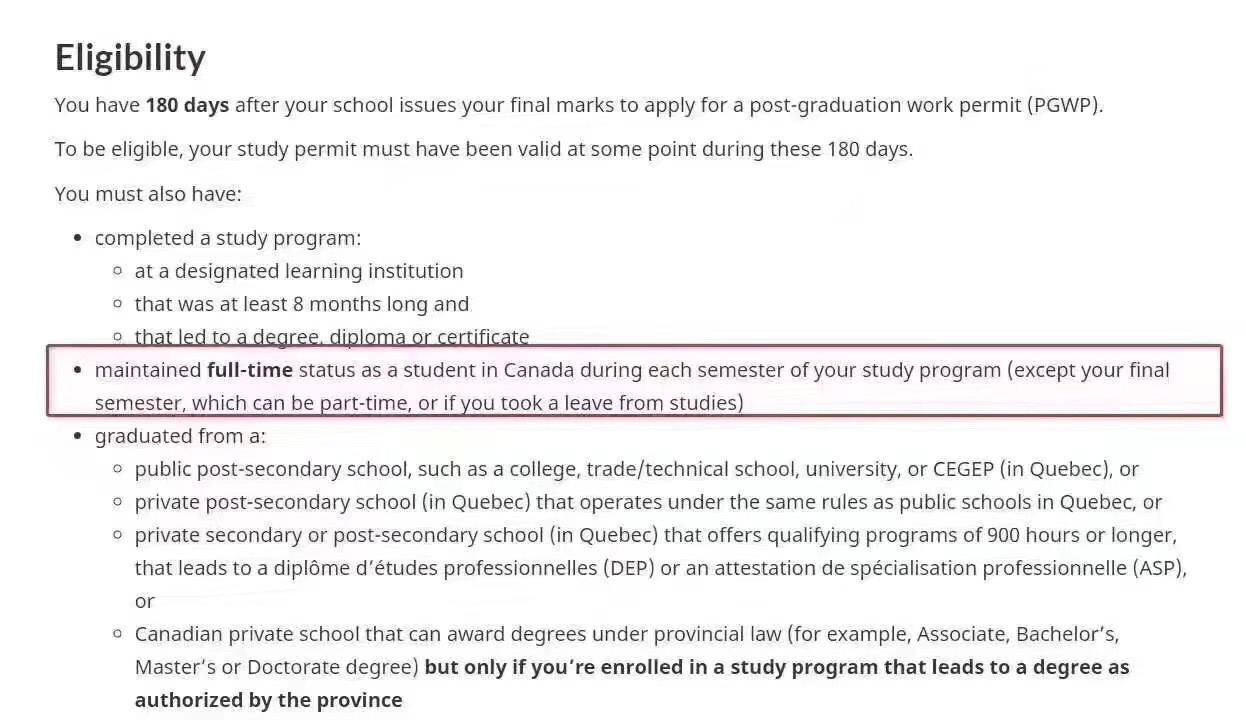Click "that led to a degree, diploma or certificate"
The width and height of the screenshot is (1246, 720).
[x=332, y=337]
